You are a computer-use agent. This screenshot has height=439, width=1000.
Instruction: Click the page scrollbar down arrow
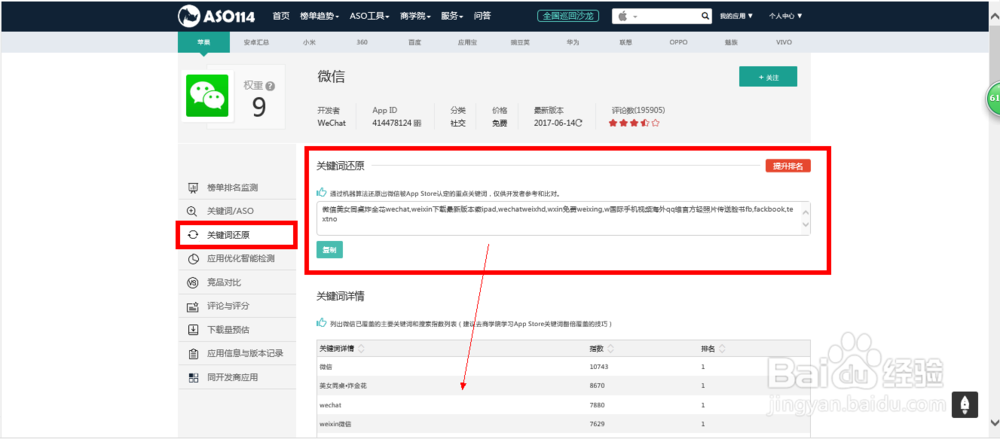coord(994,422)
